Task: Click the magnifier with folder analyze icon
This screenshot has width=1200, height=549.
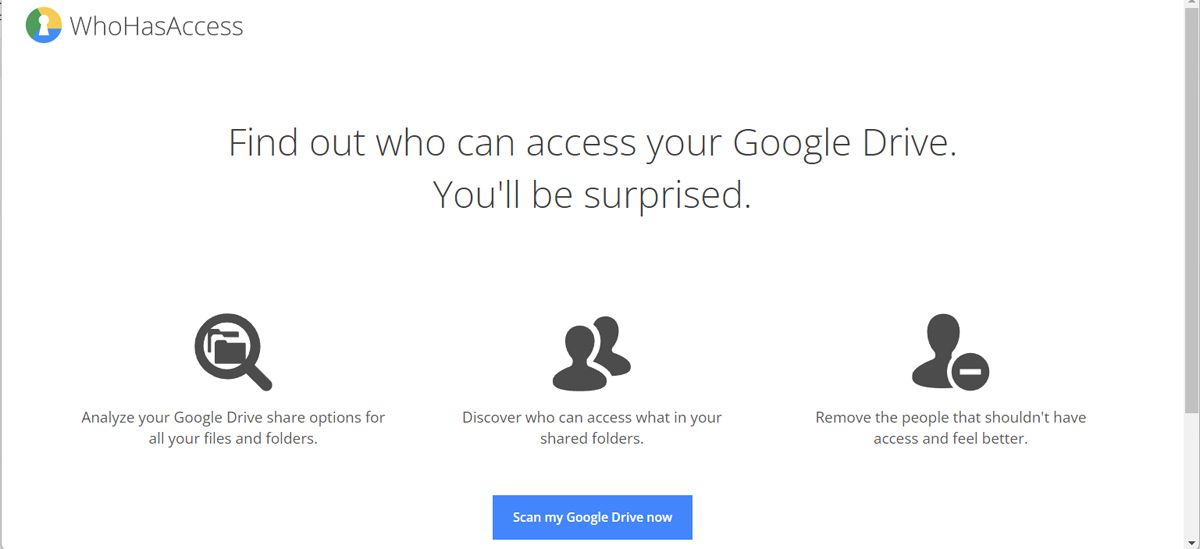Action: tap(232, 351)
